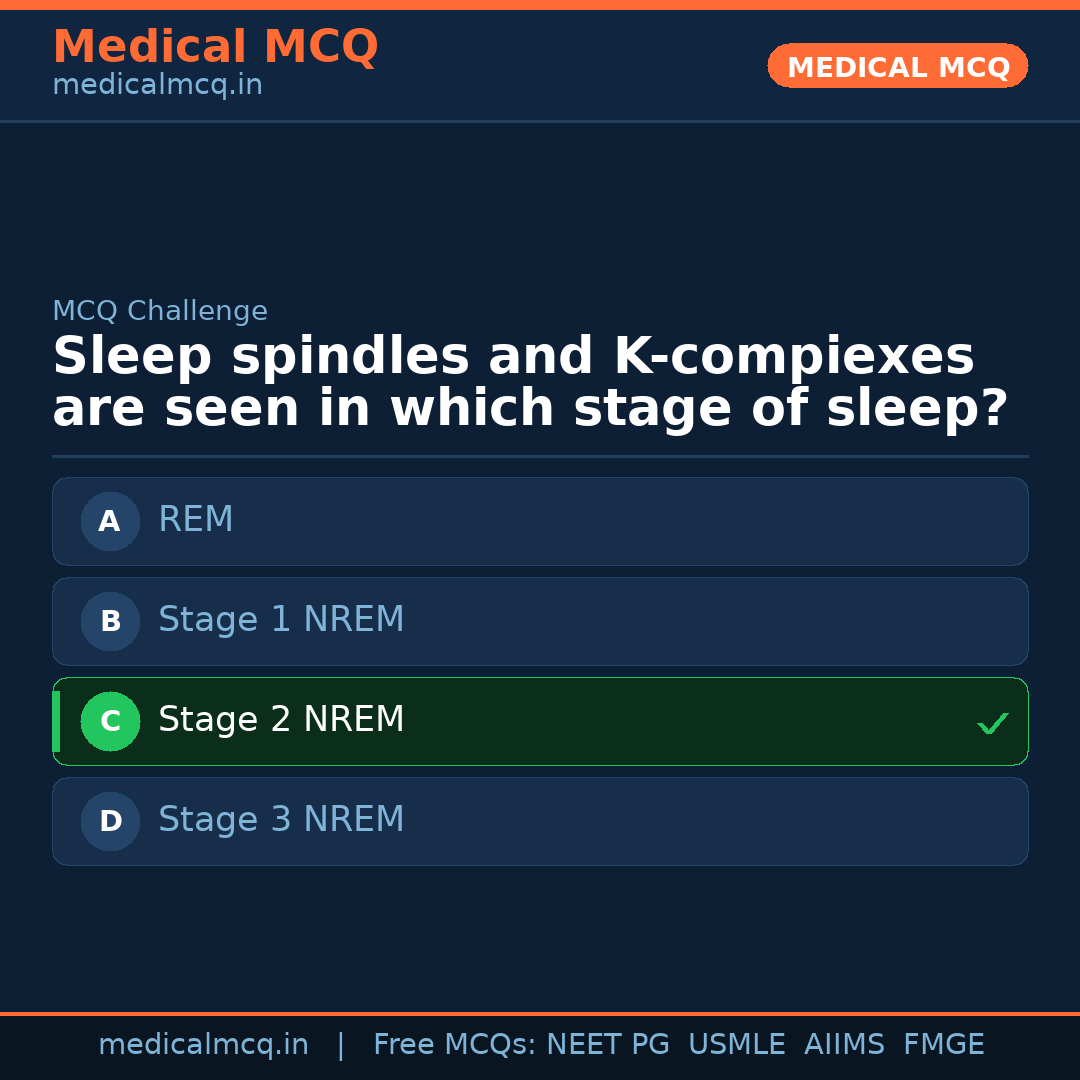1080x1080 pixels.
Task: Click the sleep spindles question text
Action: tap(530, 383)
